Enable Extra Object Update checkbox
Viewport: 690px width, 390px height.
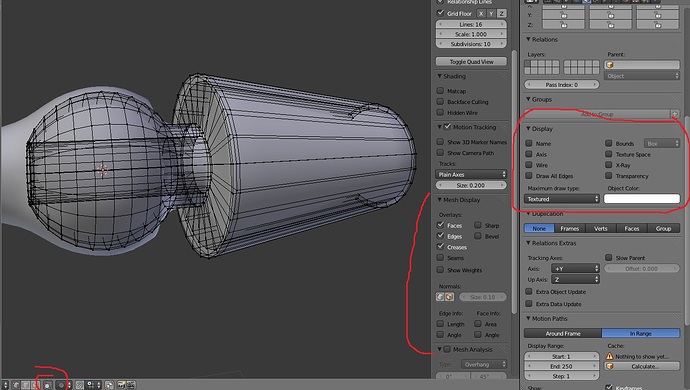pos(529,291)
